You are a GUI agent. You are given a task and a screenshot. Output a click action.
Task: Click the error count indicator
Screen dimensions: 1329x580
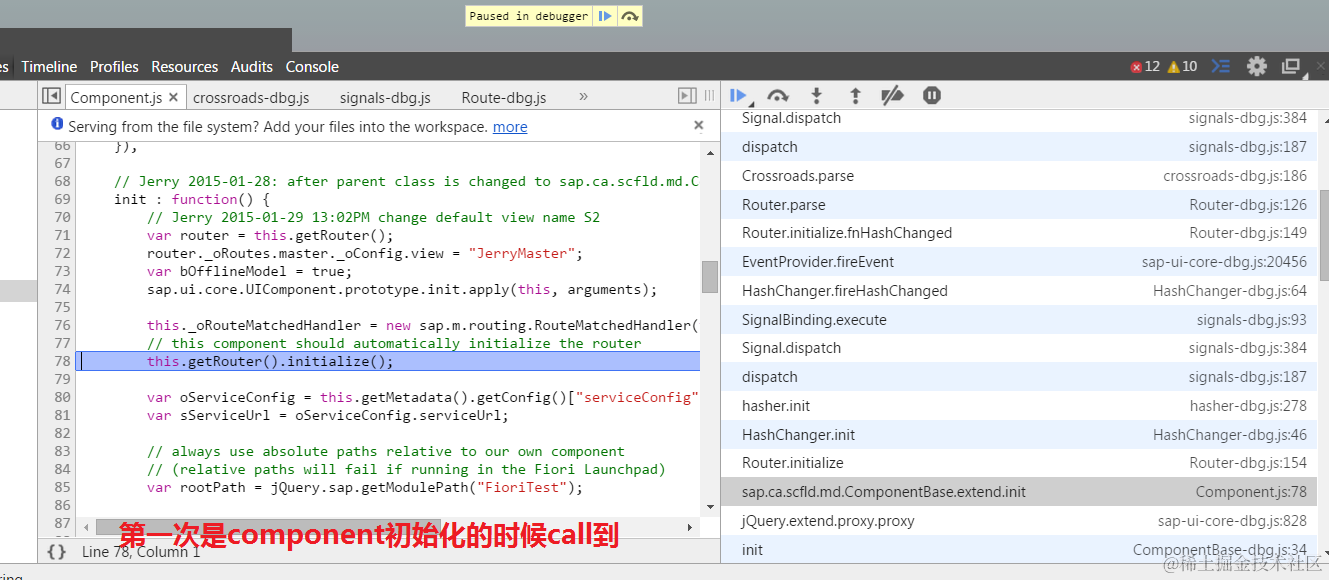[1145, 67]
